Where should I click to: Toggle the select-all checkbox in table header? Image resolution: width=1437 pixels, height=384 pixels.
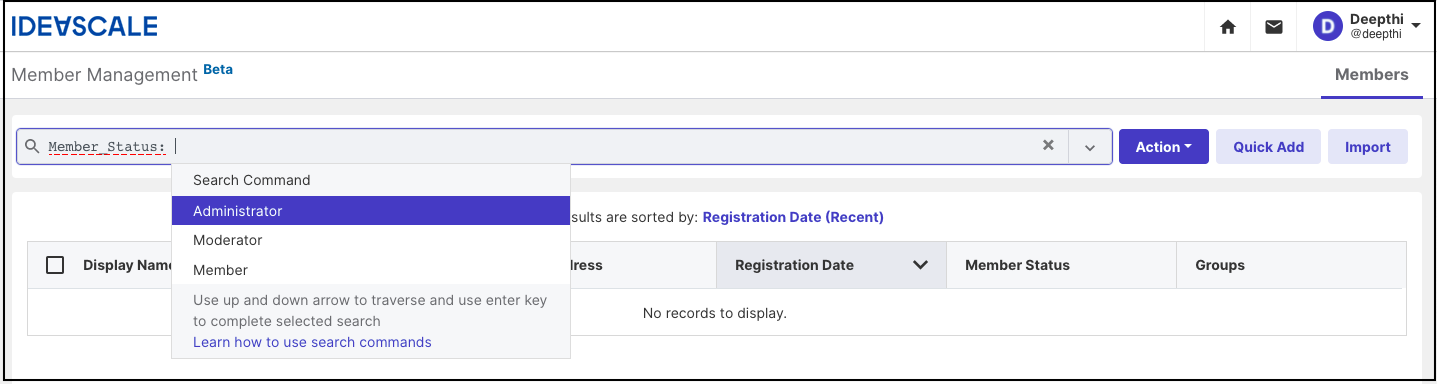[x=55, y=265]
